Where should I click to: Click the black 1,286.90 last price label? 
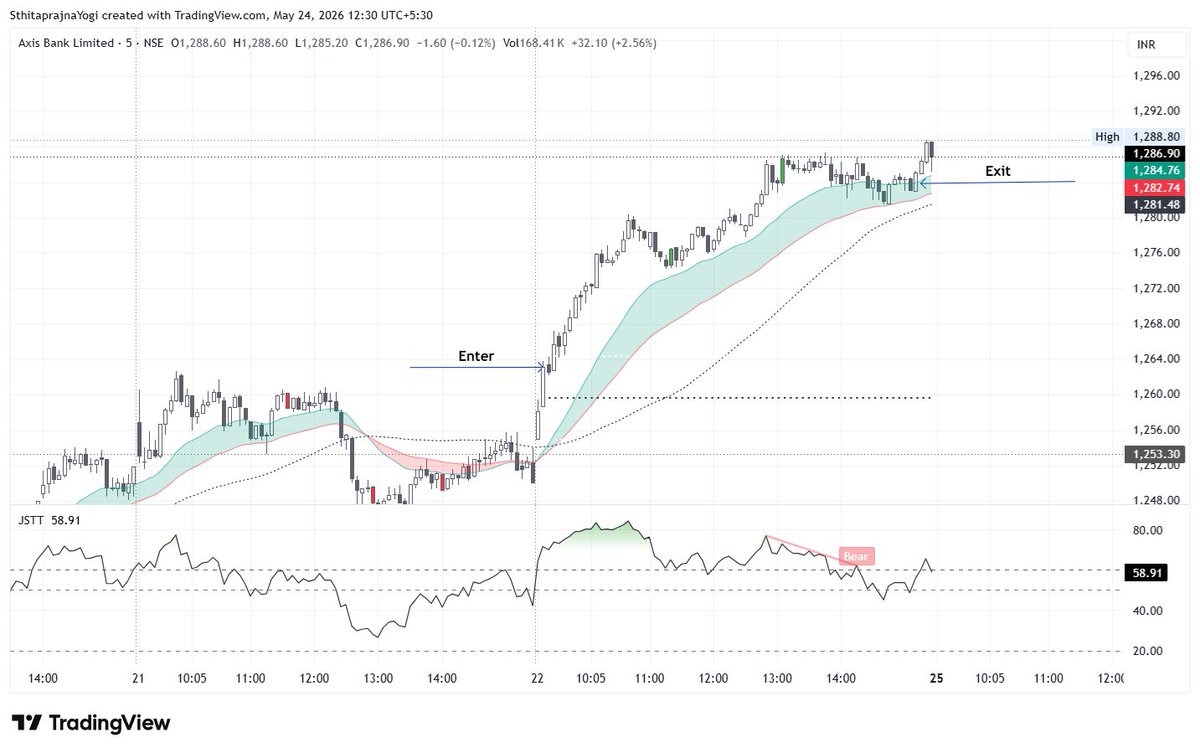point(1156,154)
